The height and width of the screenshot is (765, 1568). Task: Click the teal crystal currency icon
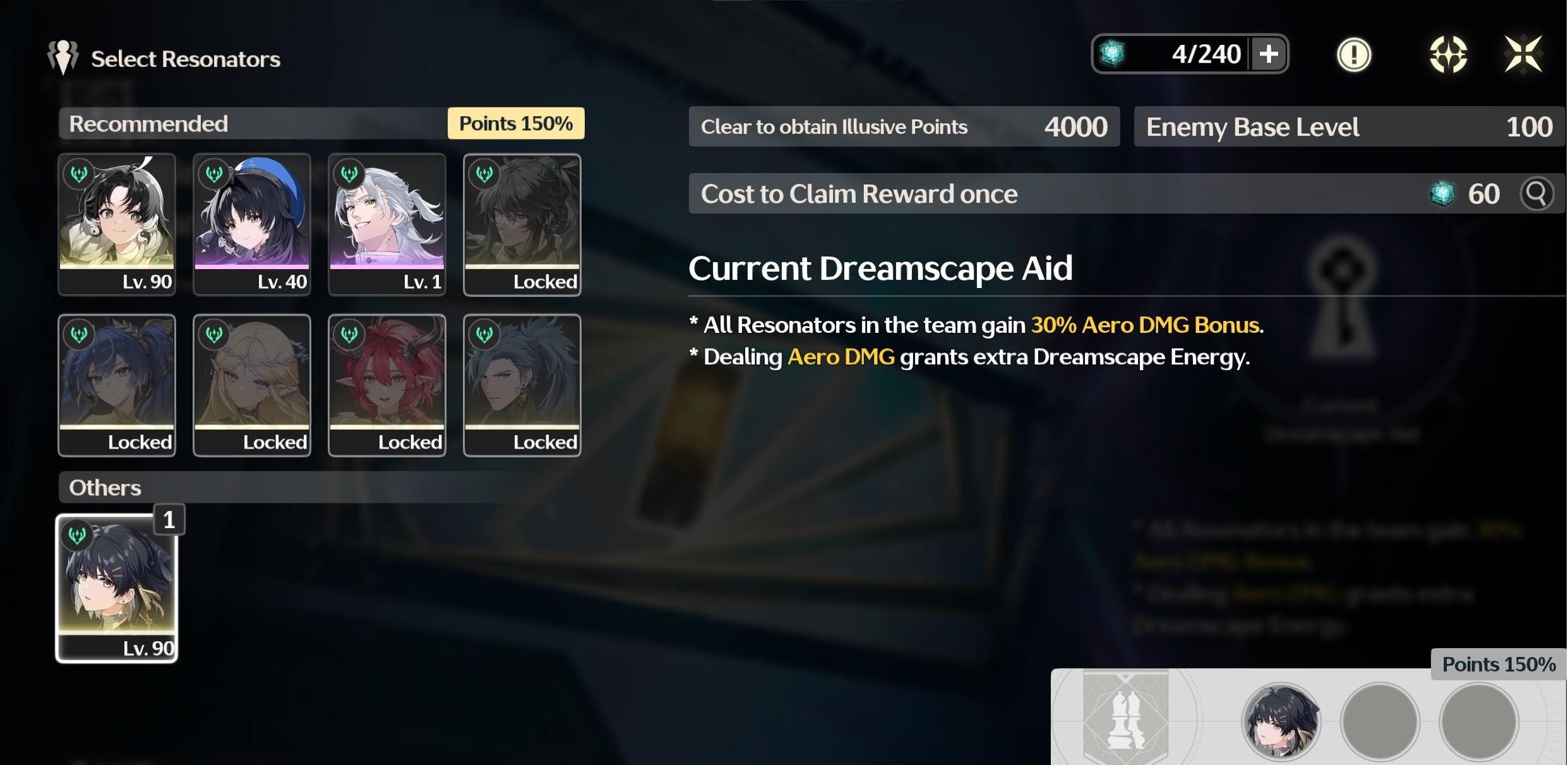tap(1112, 54)
